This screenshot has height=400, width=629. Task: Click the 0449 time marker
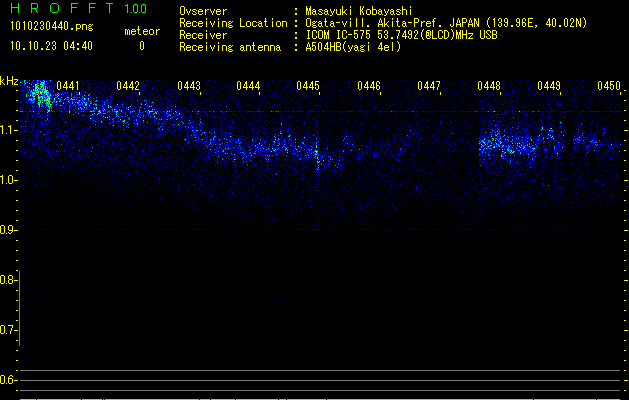[x=549, y=85]
